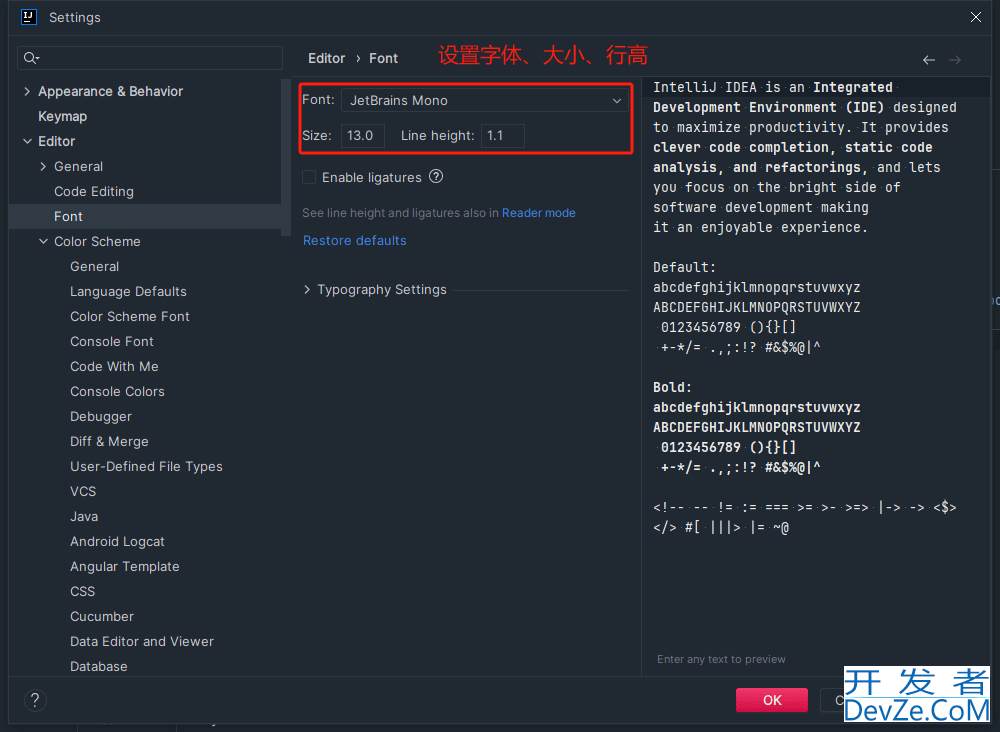This screenshot has height=732, width=1000.
Task: Expand the General node under Editor
Action: coord(43,166)
